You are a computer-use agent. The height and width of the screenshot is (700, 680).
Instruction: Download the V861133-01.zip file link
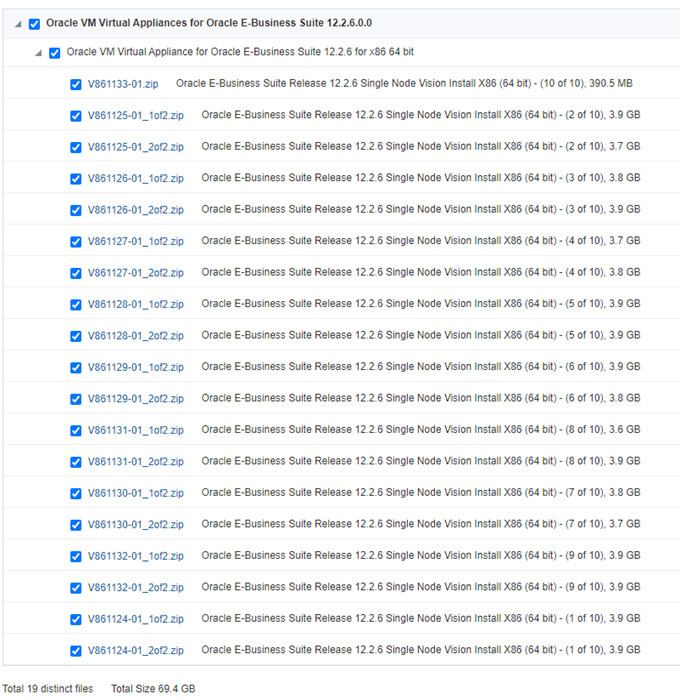tap(123, 84)
